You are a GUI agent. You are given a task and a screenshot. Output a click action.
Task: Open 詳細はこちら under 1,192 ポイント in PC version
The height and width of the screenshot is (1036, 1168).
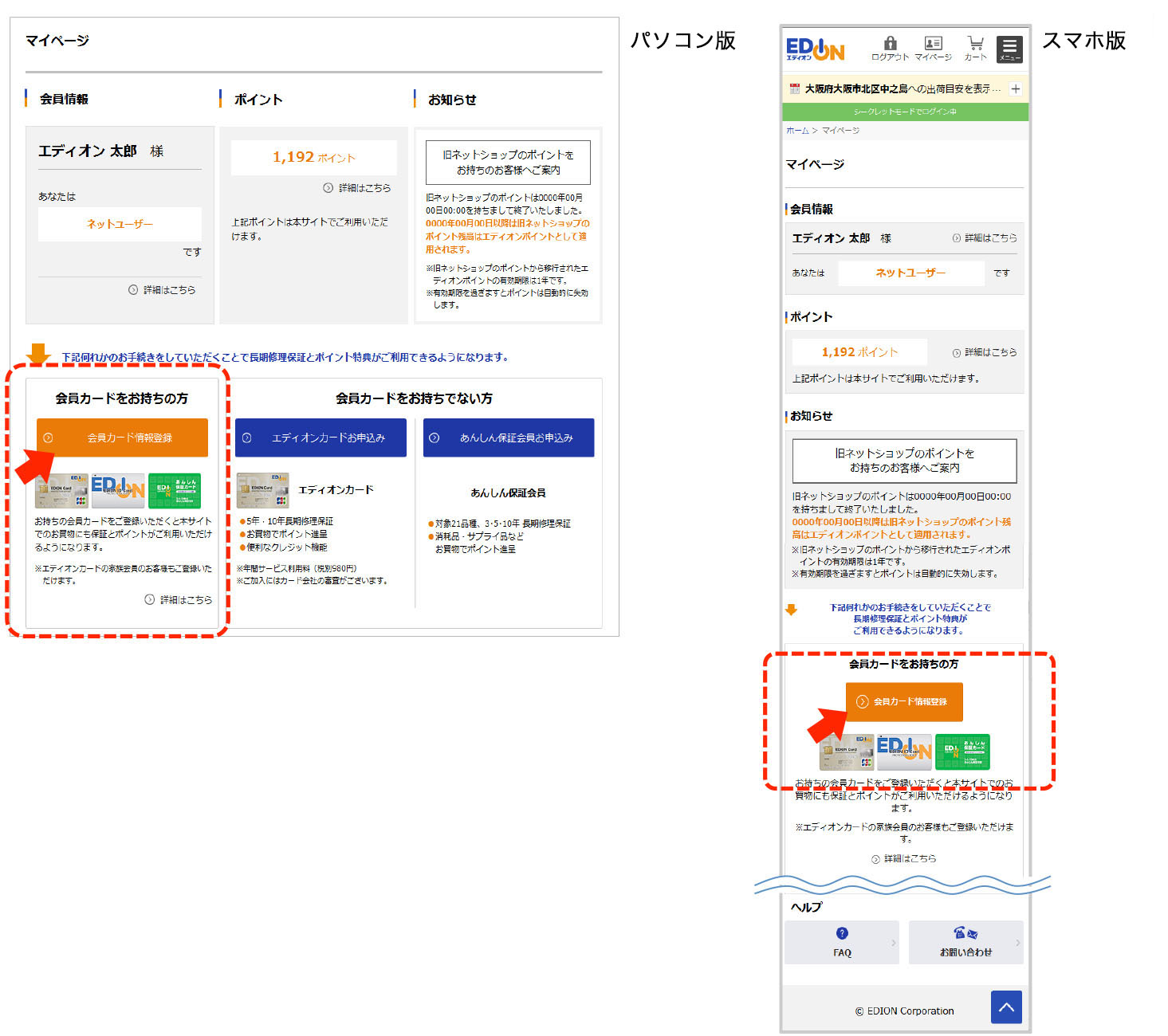[356, 188]
